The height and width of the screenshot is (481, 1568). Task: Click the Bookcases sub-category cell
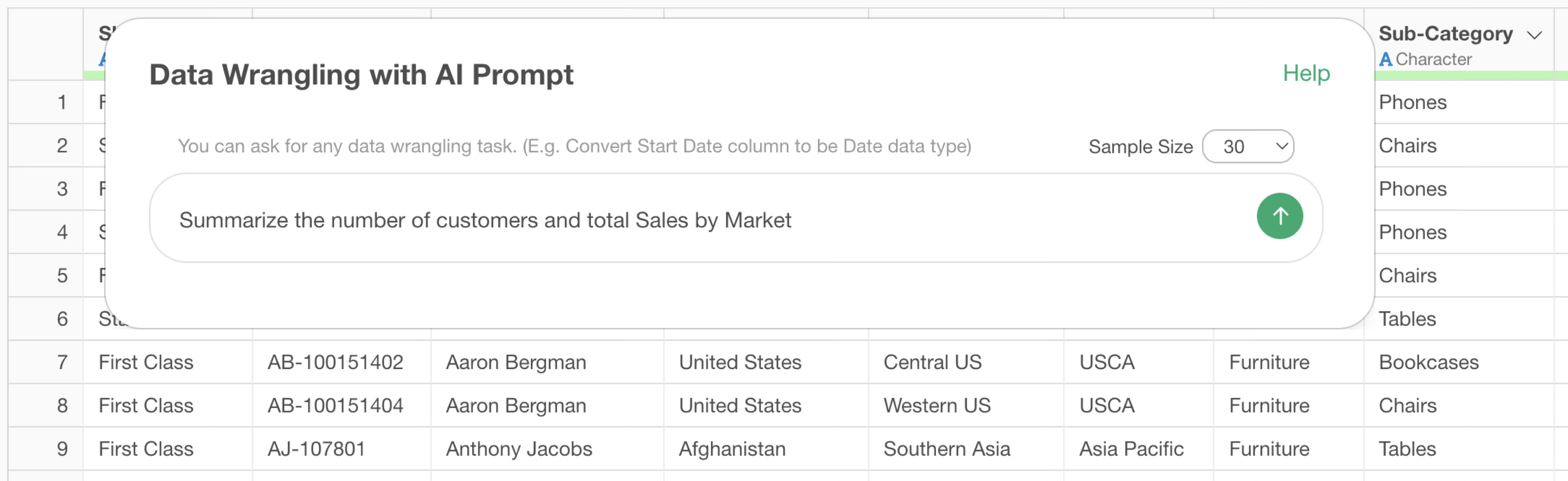[1428, 362]
